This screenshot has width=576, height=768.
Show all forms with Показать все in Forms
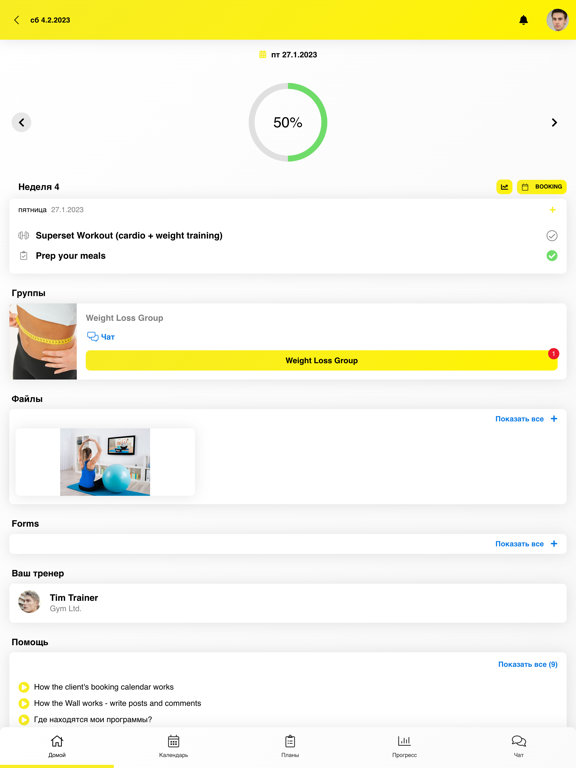[519, 544]
